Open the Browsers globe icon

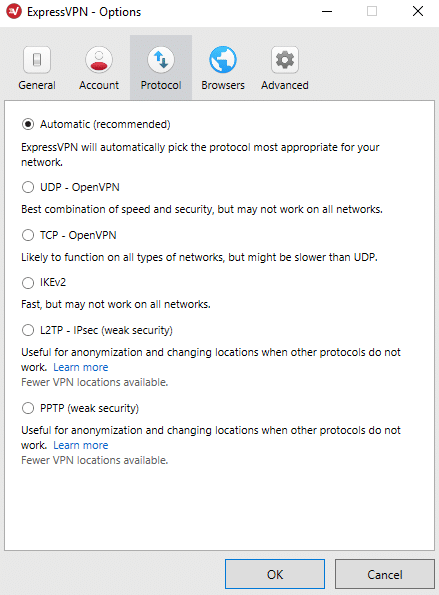click(223, 60)
